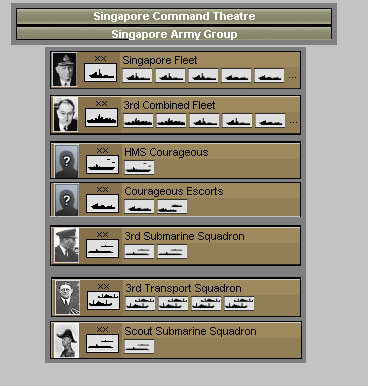368x386 pixels.
Task: Click the 3rd Transport Squadron main unit icon
Action: tap(103, 300)
